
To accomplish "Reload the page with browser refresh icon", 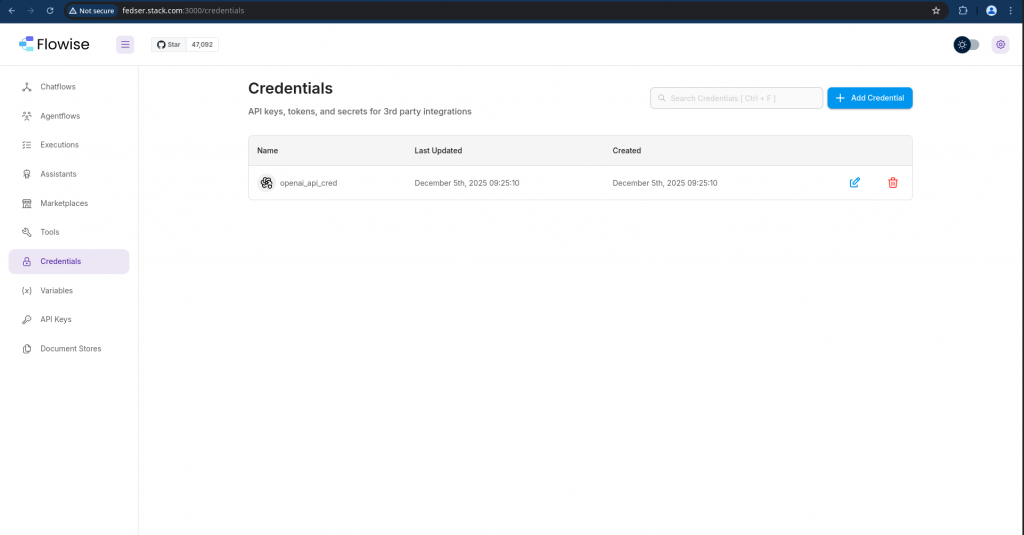I will click(x=50, y=10).
